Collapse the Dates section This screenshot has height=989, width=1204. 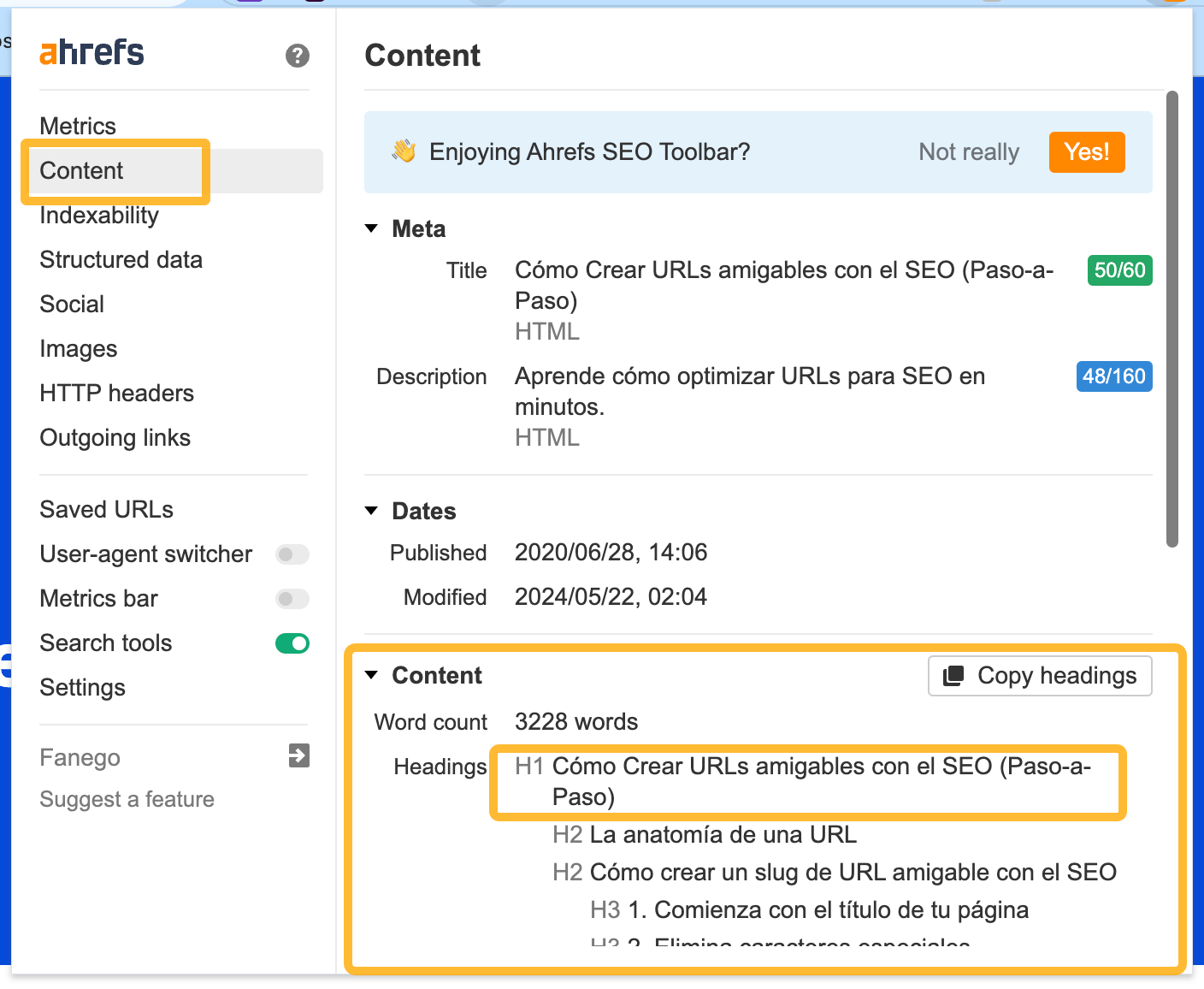click(x=371, y=510)
